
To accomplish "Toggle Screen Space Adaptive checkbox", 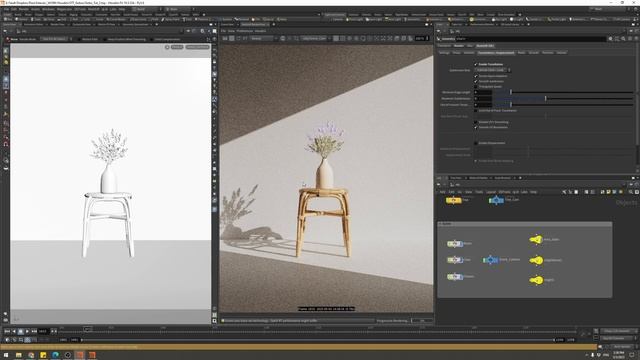I will pos(476,76).
